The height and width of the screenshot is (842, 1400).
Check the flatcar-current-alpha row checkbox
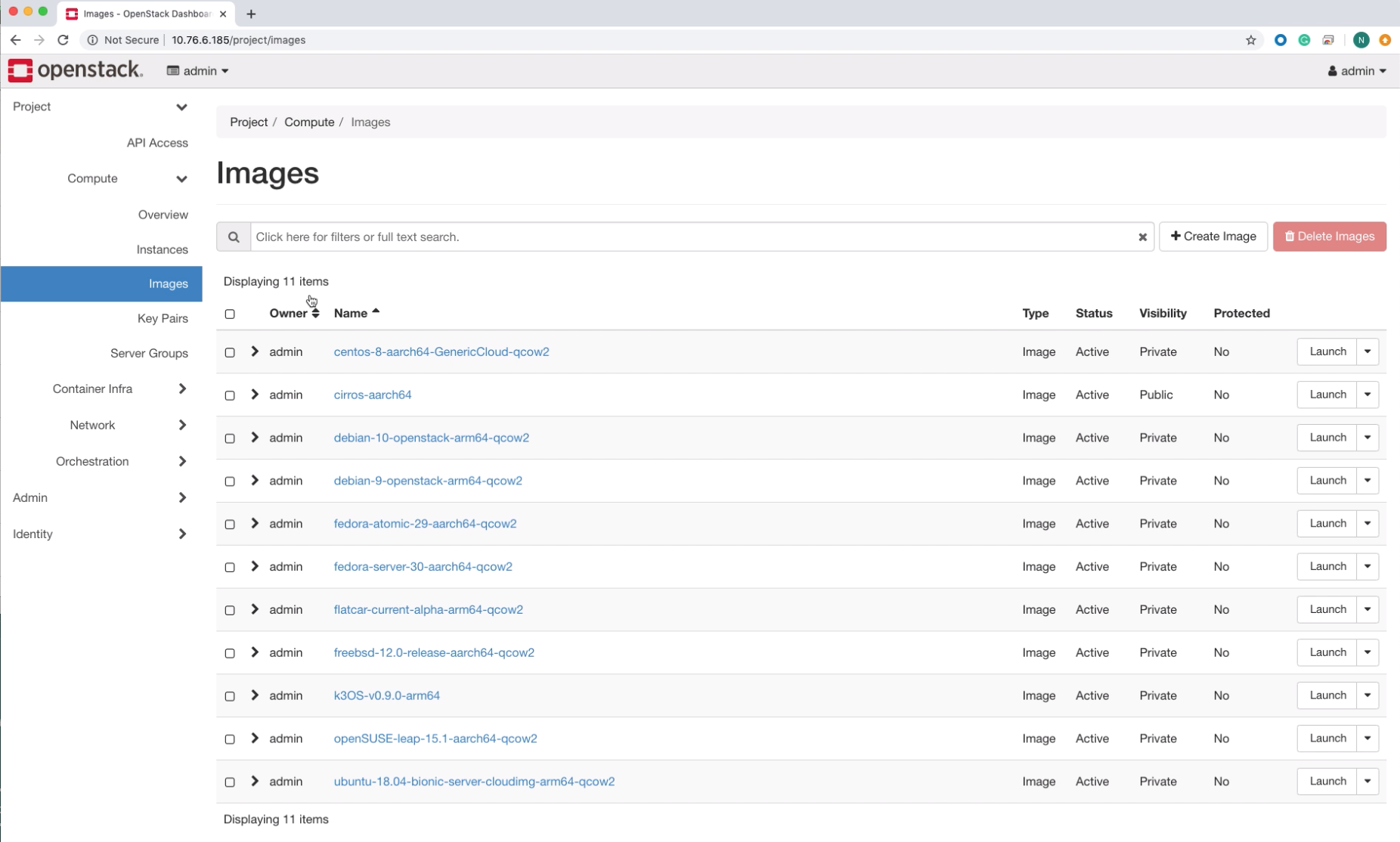pos(230,611)
